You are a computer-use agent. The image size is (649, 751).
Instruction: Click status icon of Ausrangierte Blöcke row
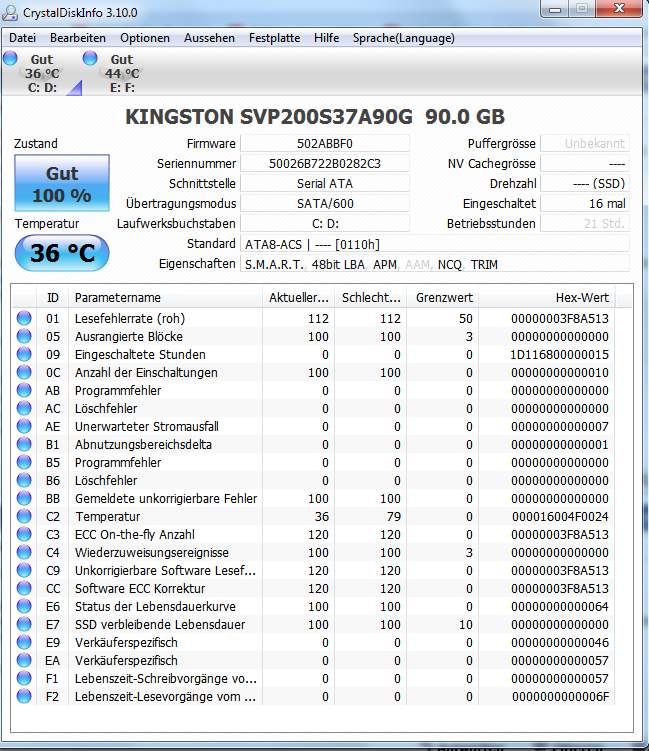(24, 336)
